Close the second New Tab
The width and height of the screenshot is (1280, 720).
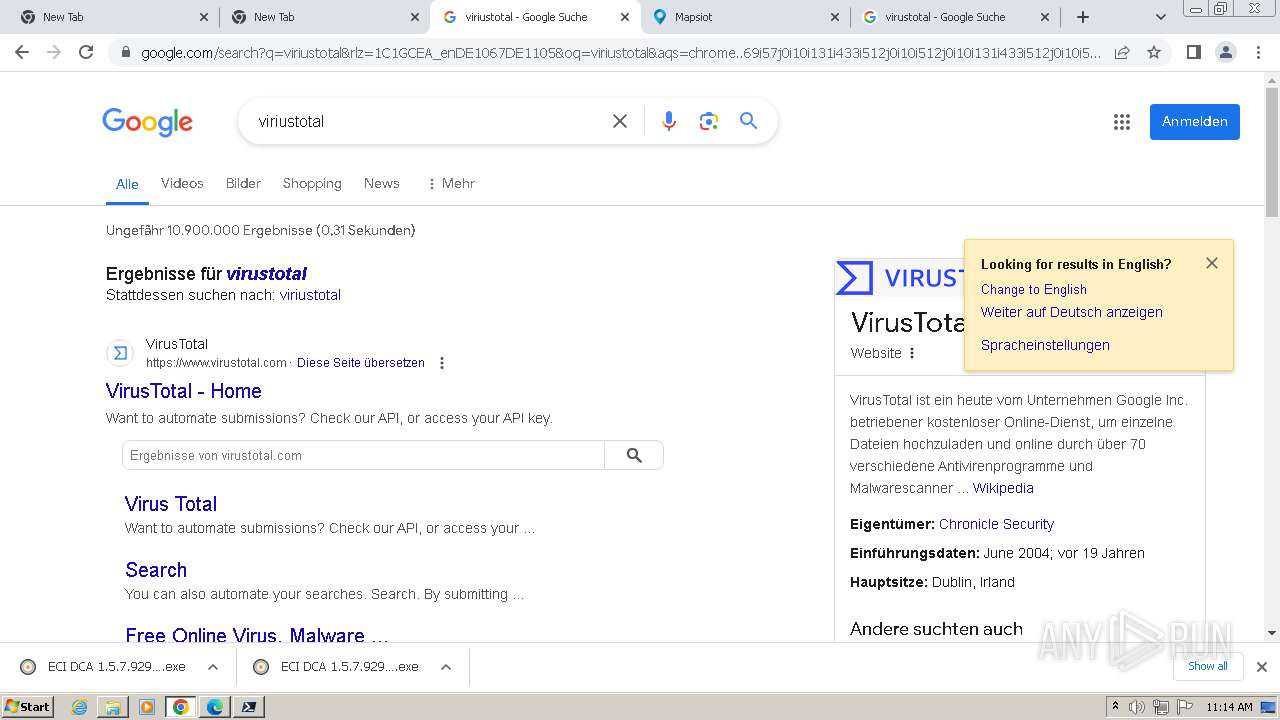click(x=414, y=17)
